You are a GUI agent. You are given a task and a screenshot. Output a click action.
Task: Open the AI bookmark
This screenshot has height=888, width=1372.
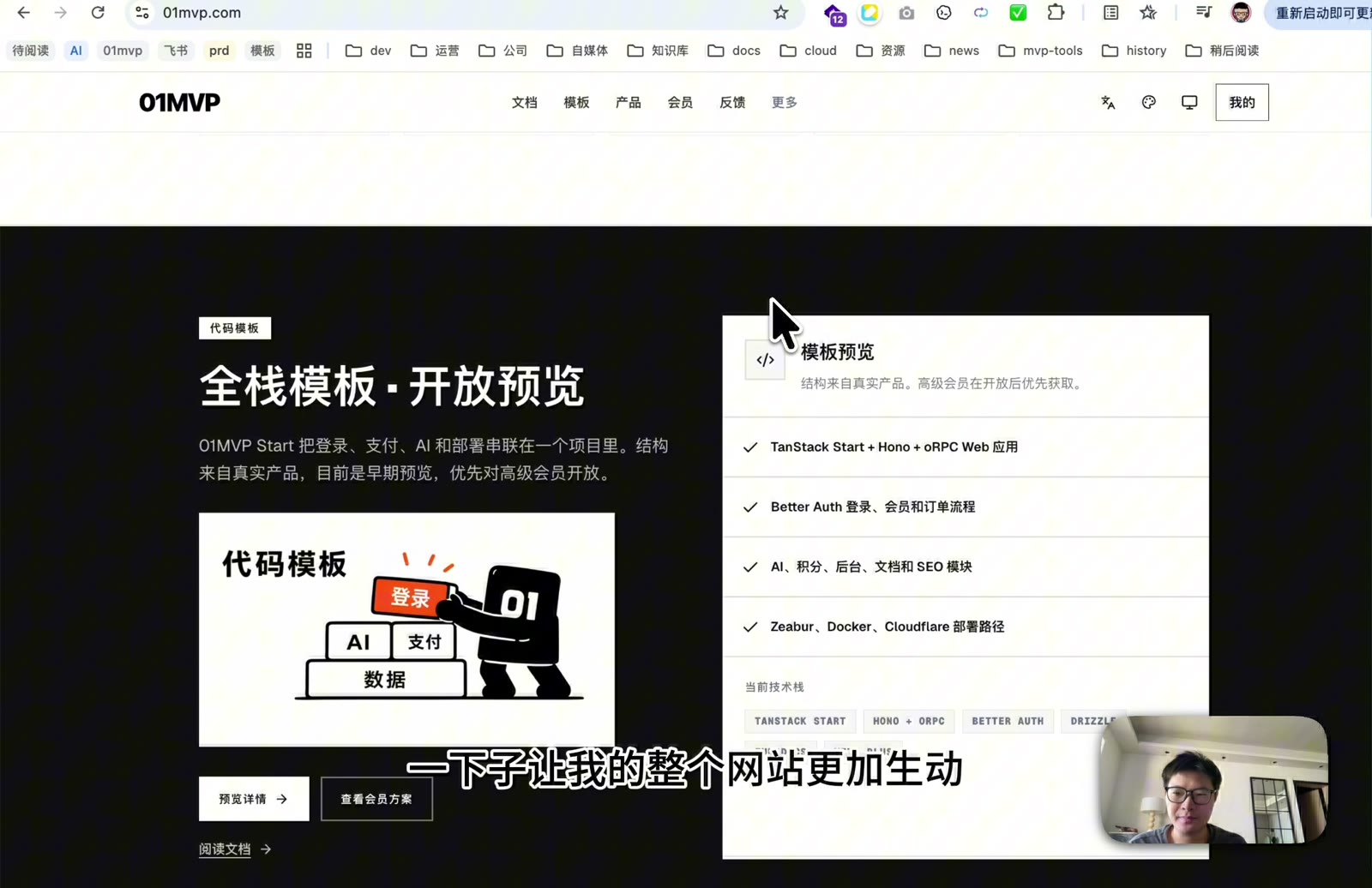pyautogui.click(x=76, y=51)
